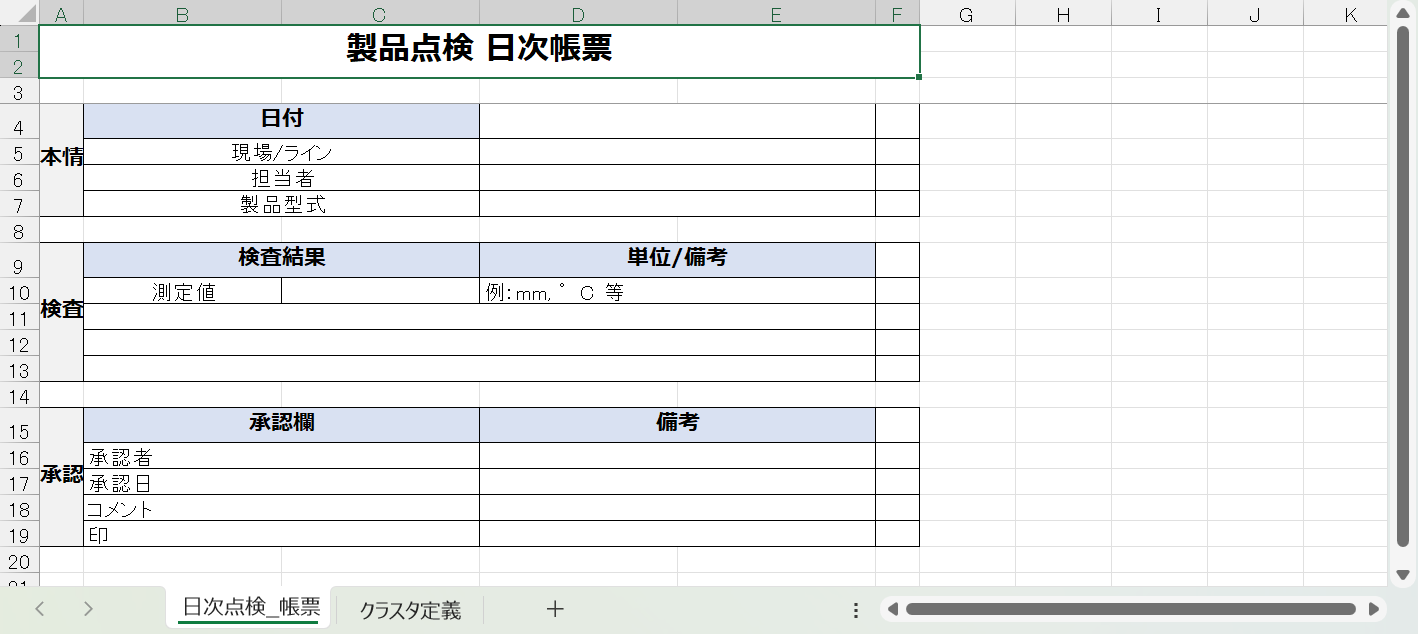Click the three-dot handle beside the horizontal scrollbar
The width and height of the screenshot is (1418, 634).
pos(856,610)
